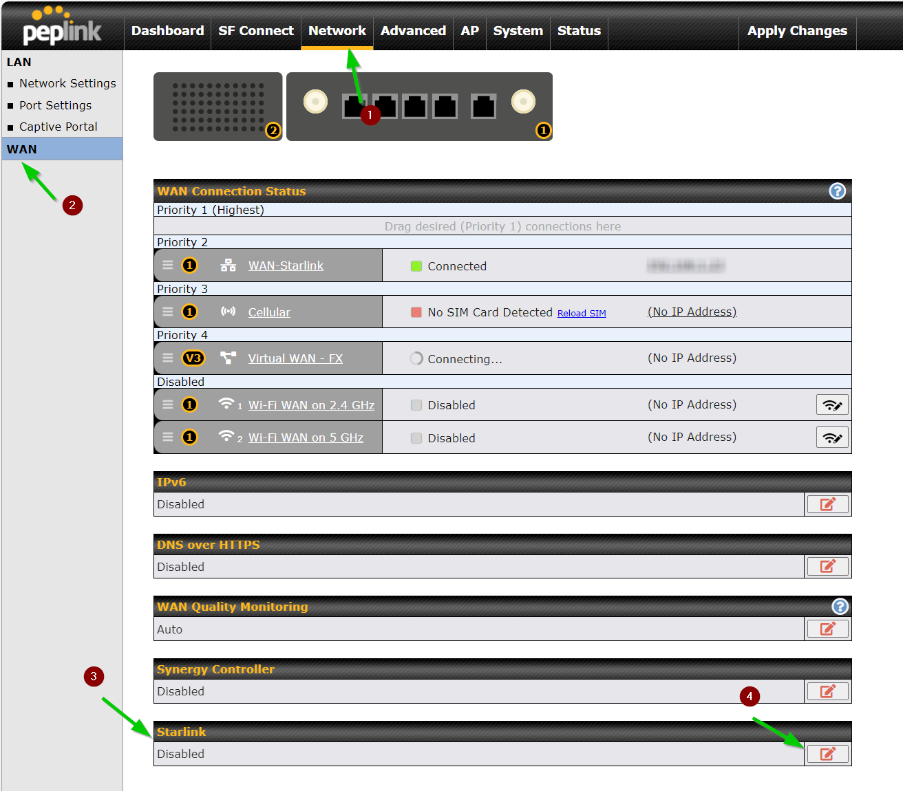Click Cellular (No IP Address) link
This screenshot has width=903, height=791.
point(692,311)
